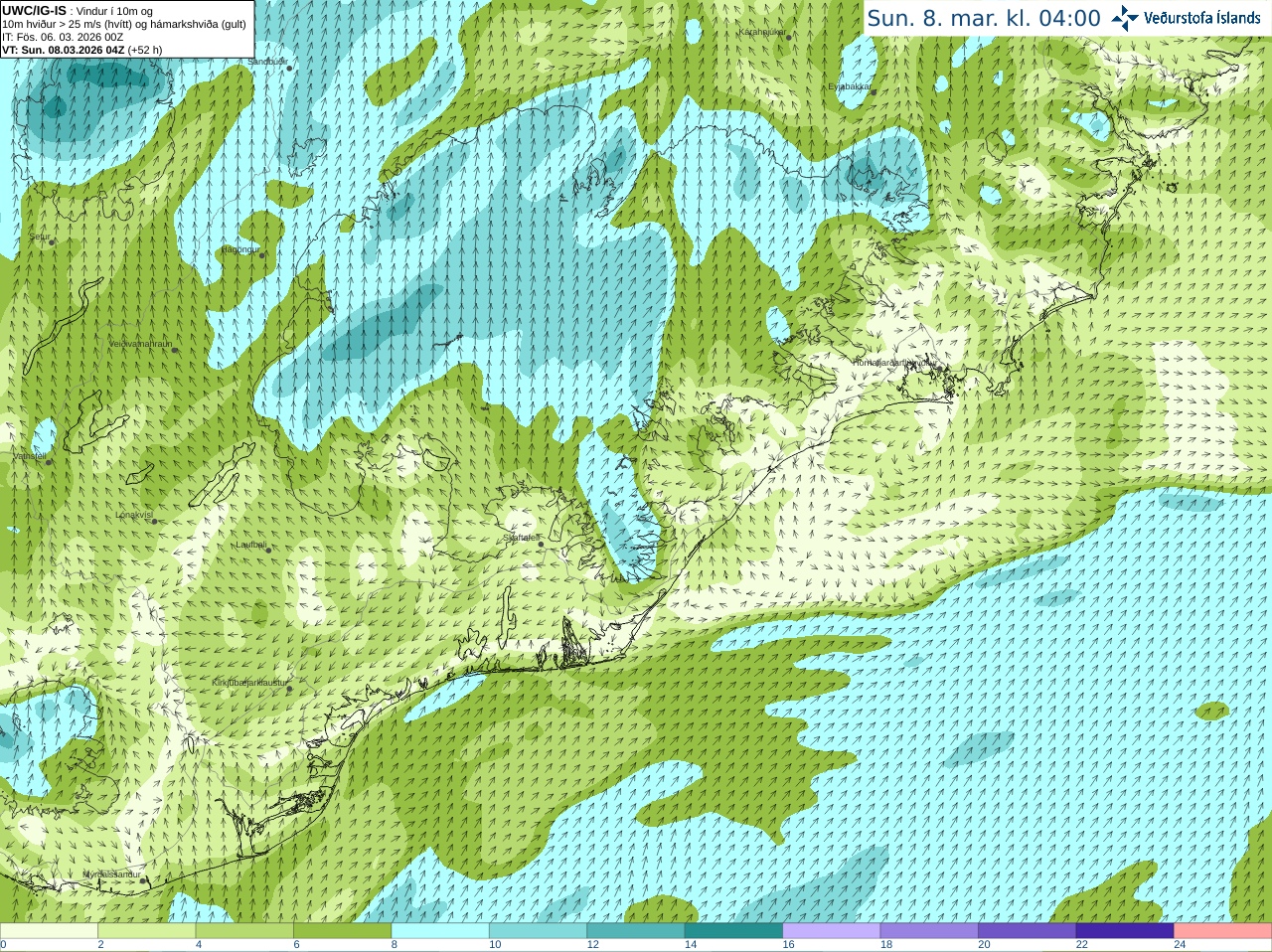1272x952 pixels.
Task: Click the Lónakvísl station label
Action: (133, 515)
